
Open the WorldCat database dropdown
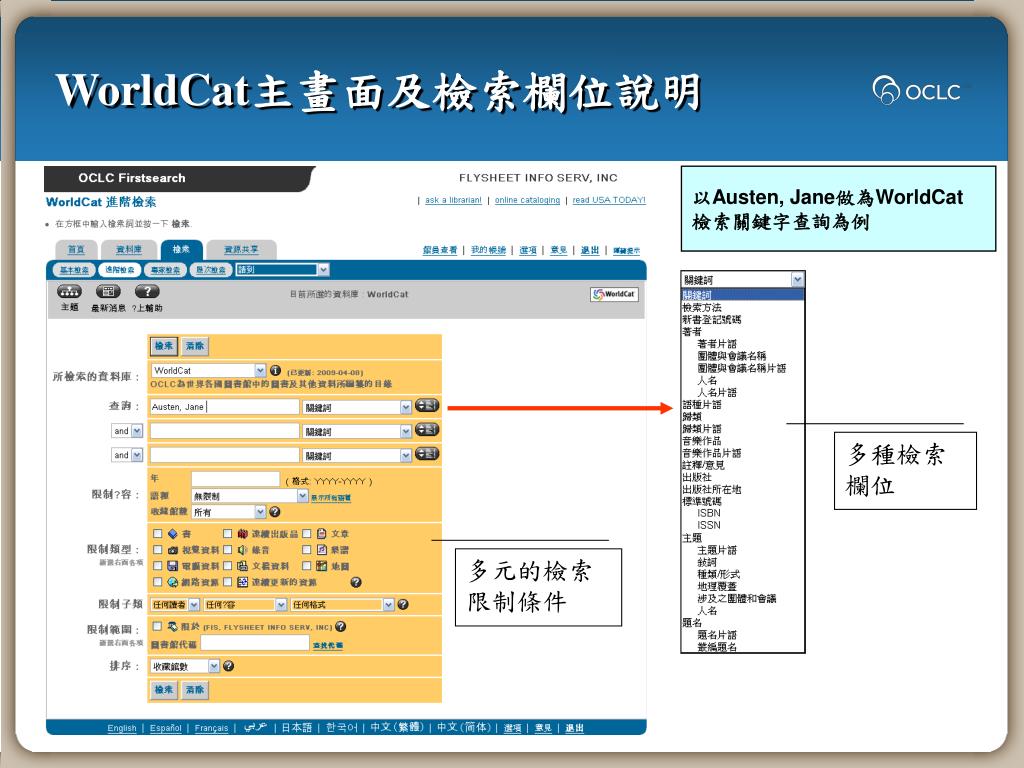pyautogui.click(x=208, y=370)
